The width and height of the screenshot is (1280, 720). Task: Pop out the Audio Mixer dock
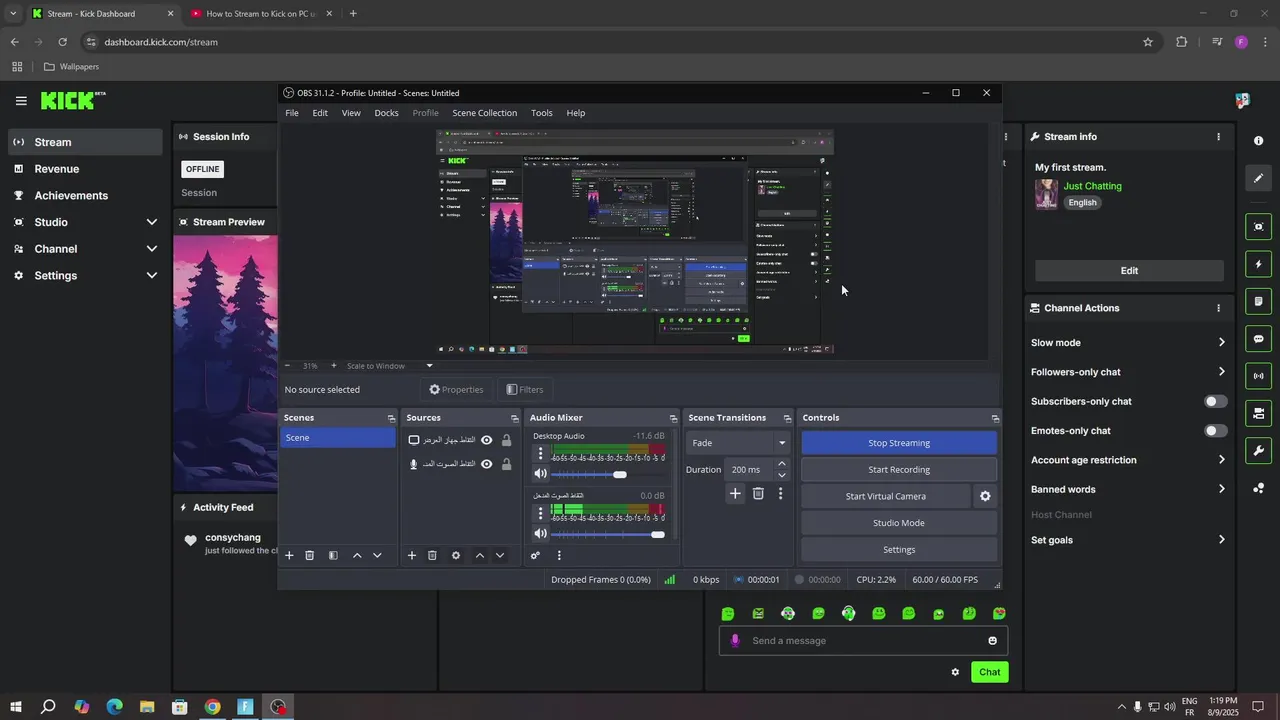673,418
